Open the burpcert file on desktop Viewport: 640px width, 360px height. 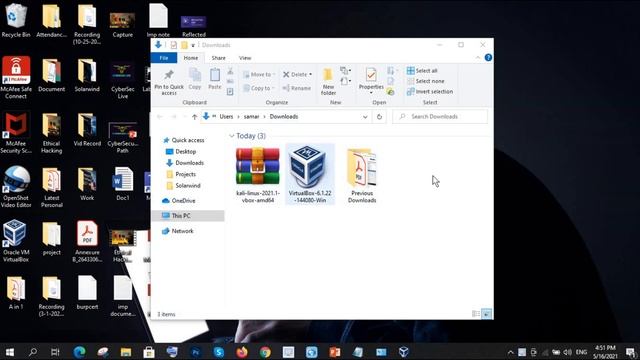(87, 292)
